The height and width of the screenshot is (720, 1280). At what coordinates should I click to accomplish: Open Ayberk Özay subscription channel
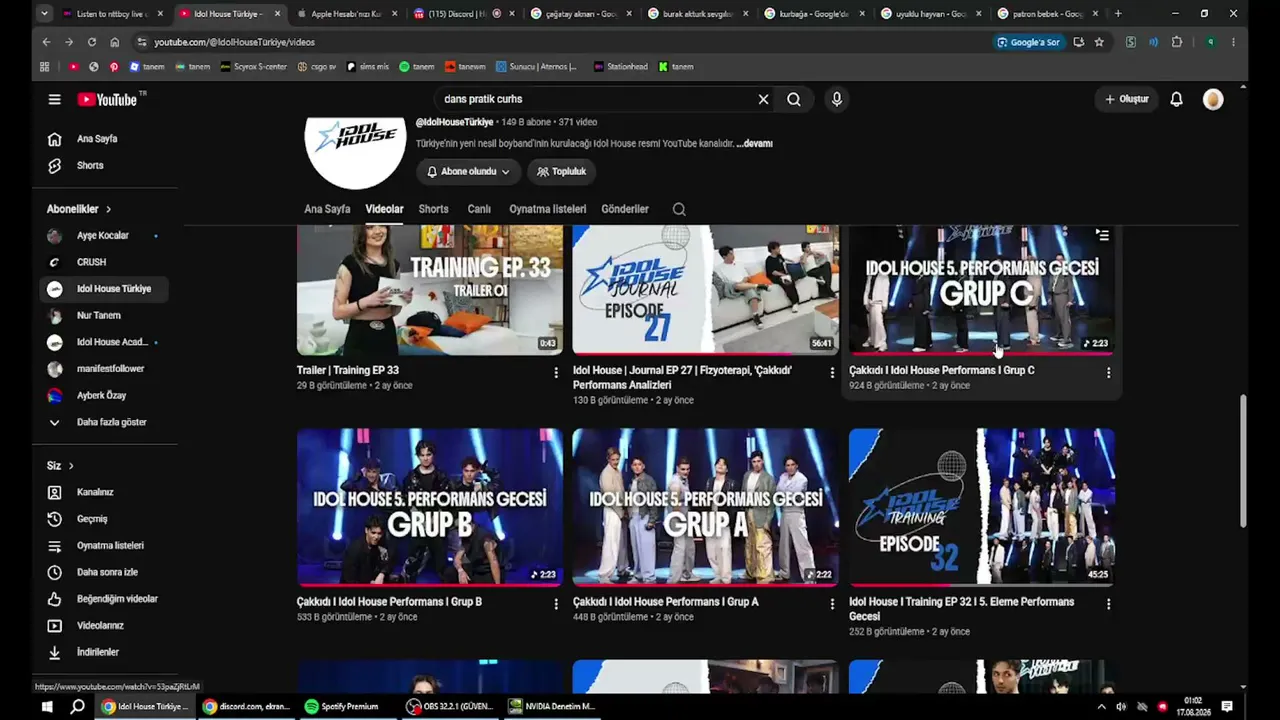[104, 396]
